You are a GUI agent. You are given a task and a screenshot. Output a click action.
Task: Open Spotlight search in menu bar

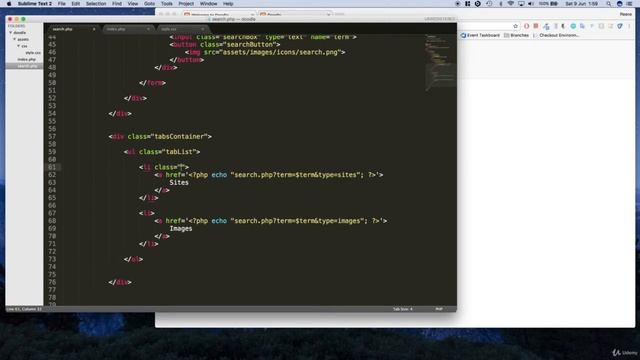click(609, 4)
